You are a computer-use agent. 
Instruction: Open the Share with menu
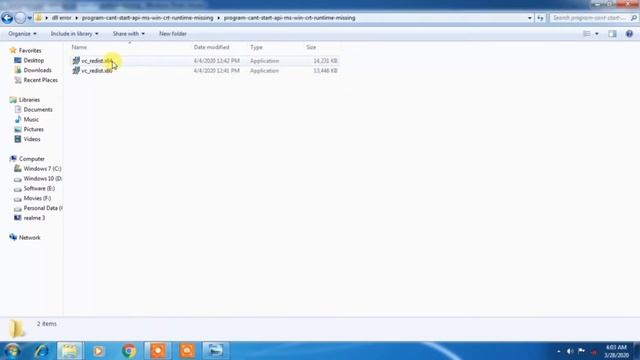[x=129, y=34]
